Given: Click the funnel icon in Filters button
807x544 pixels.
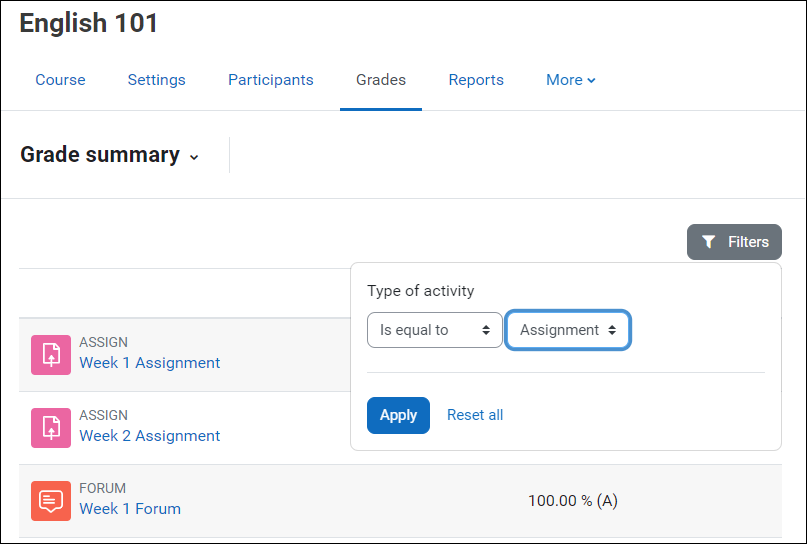Looking at the screenshot, I should [709, 242].
